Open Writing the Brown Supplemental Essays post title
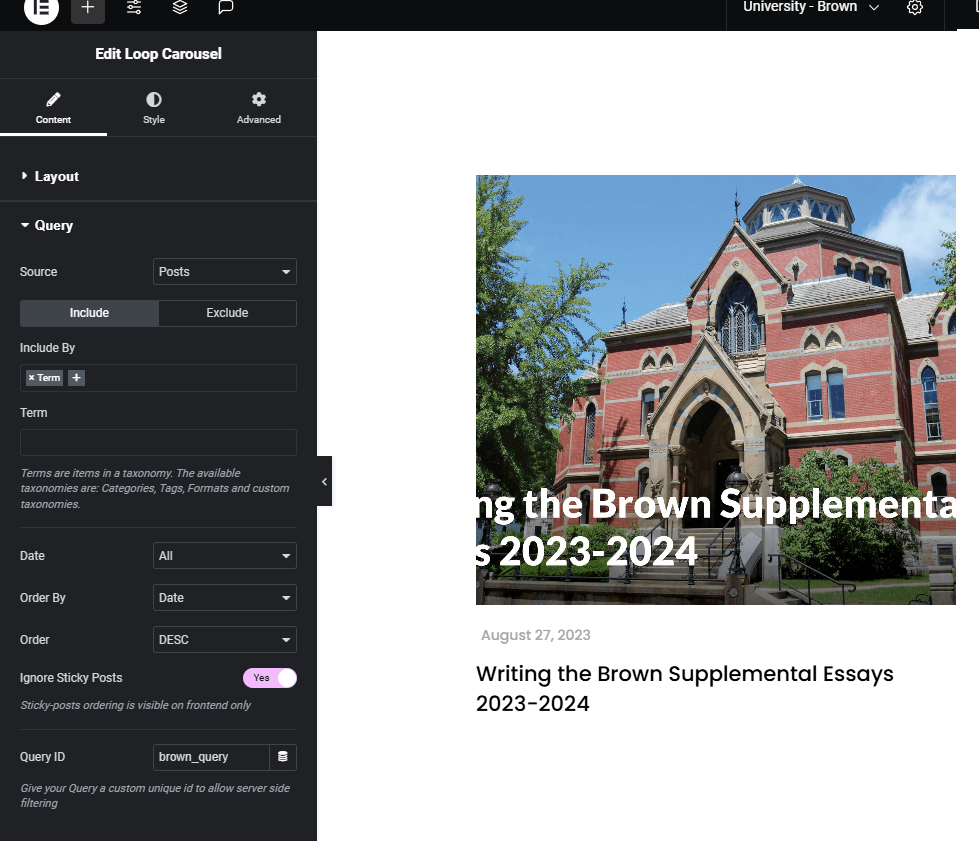Image resolution: width=979 pixels, height=841 pixels. click(684, 688)
